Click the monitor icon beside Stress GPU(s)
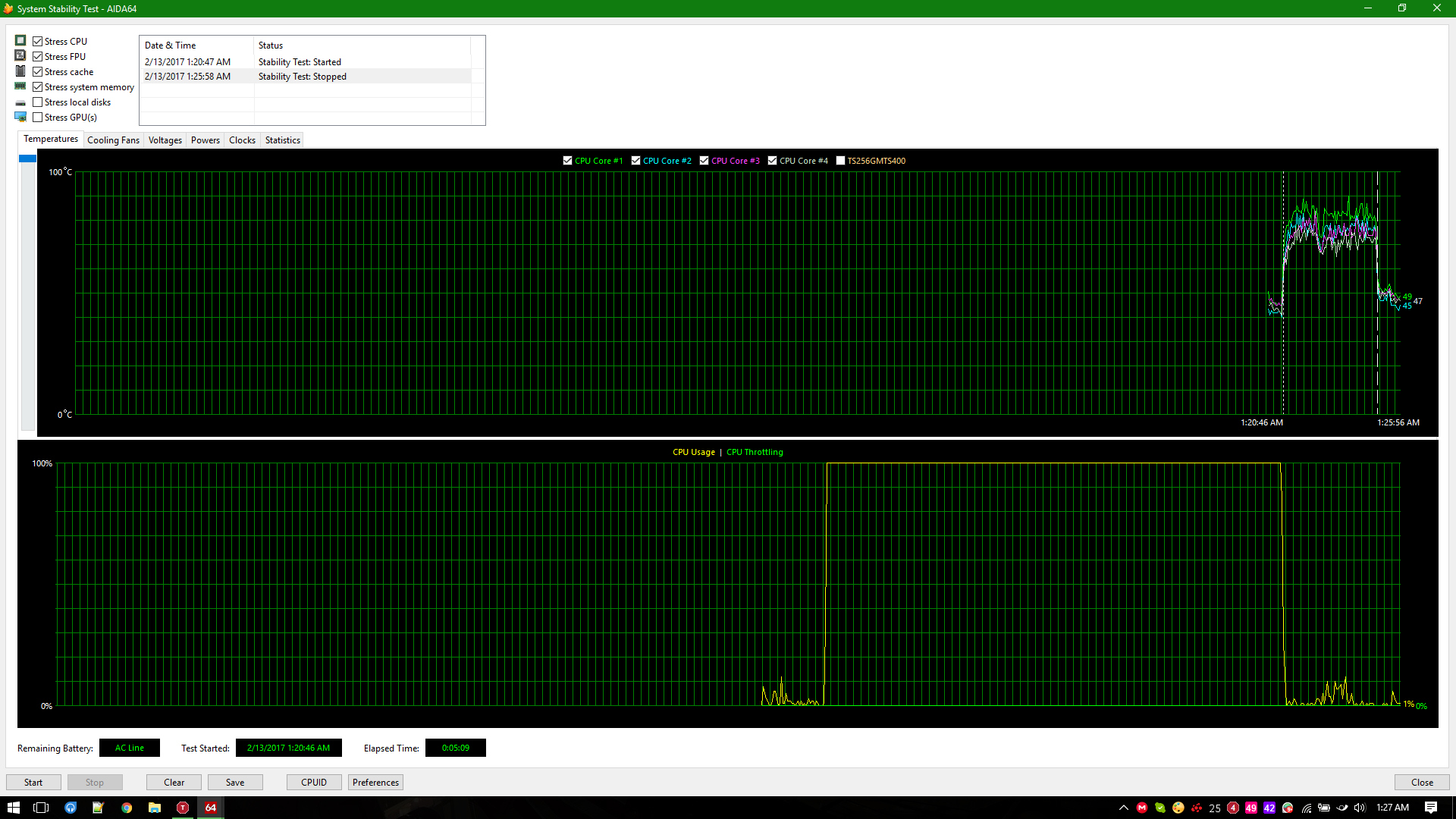Image resolution: width=1456 pixels, height=819 pixels. tap(20, 117)
